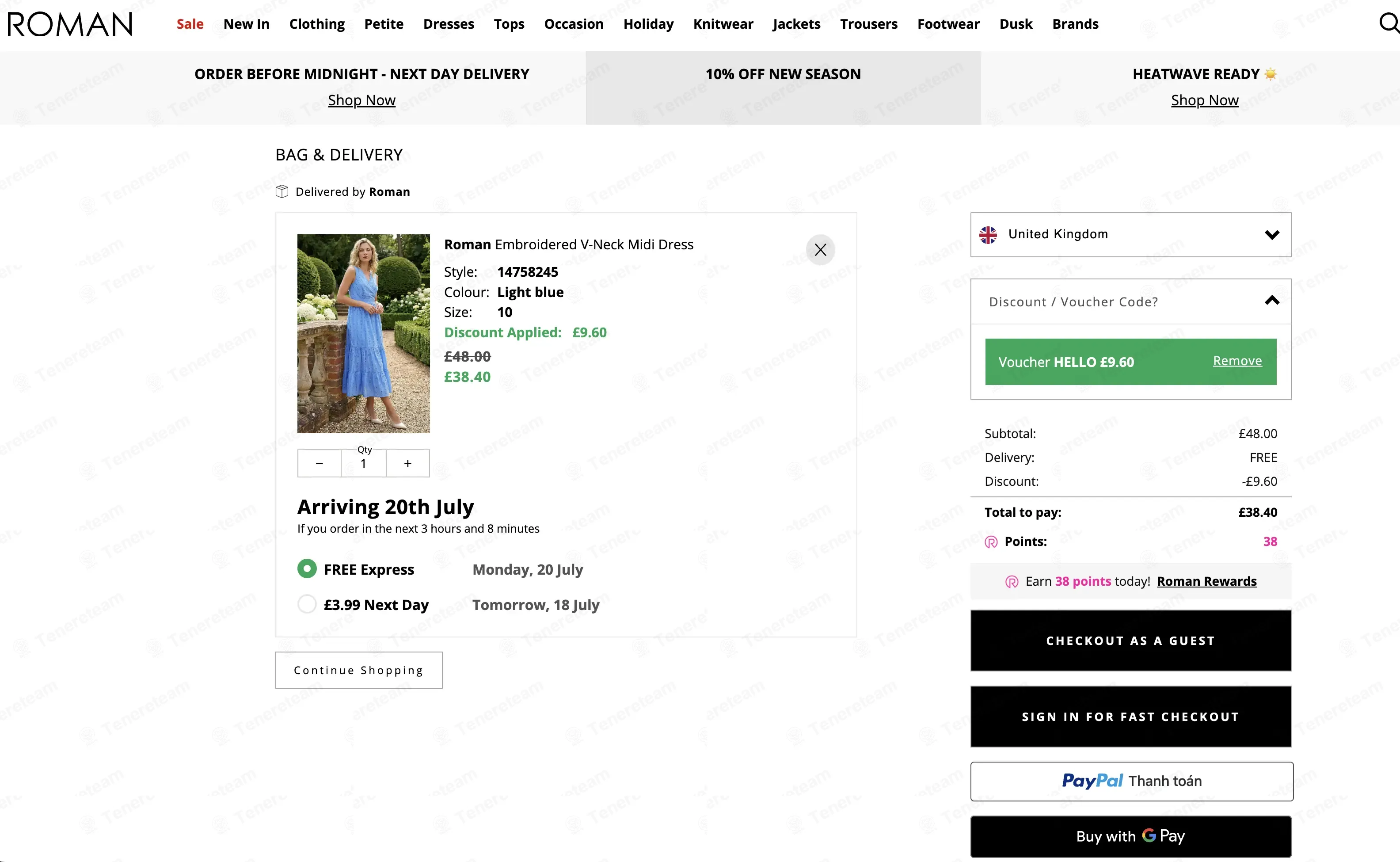The image size is (1400, 862).
Task: Open the Occasion menu
Action: pos(573,24)
